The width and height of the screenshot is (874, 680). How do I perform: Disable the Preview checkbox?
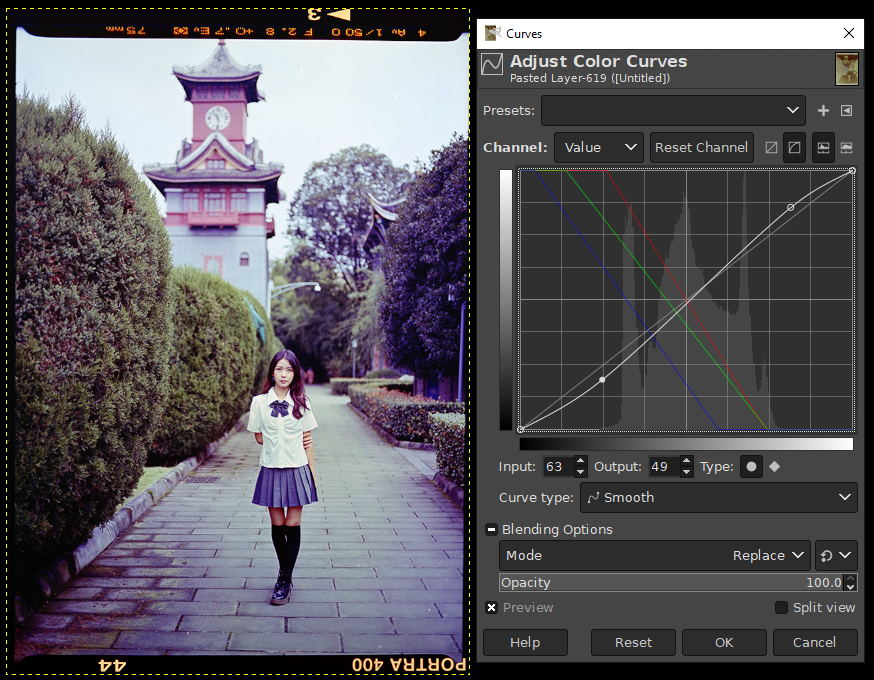pyautogui.click(x=491, y=608)
